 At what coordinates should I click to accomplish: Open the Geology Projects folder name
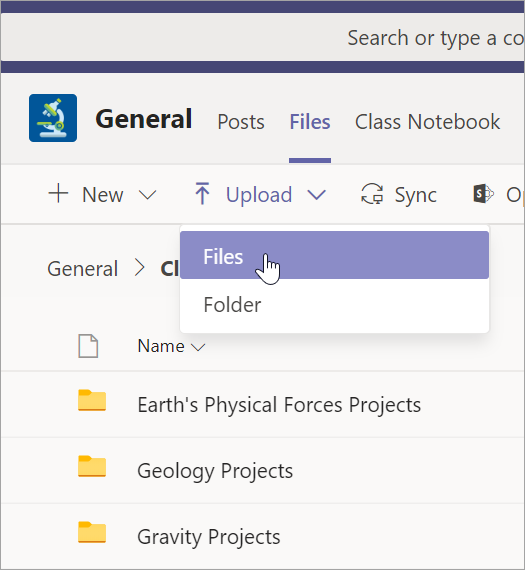coord(215,471)
